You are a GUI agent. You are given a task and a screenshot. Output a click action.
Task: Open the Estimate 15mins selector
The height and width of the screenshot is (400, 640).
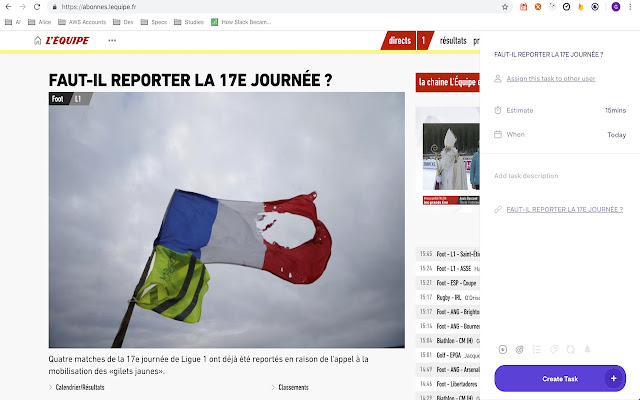coord(614,110)
